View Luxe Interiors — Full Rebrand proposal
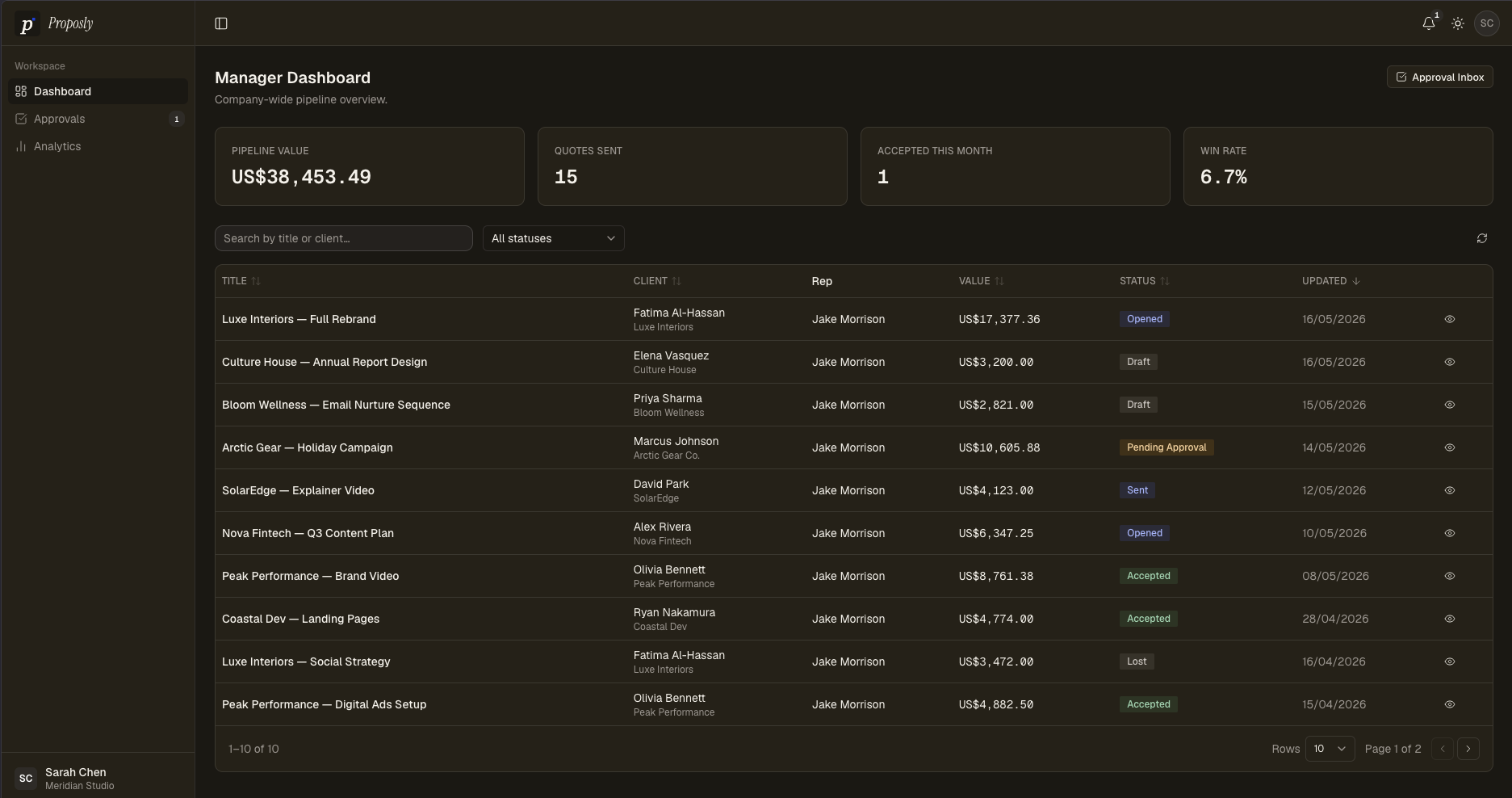 pos(1450,319)
